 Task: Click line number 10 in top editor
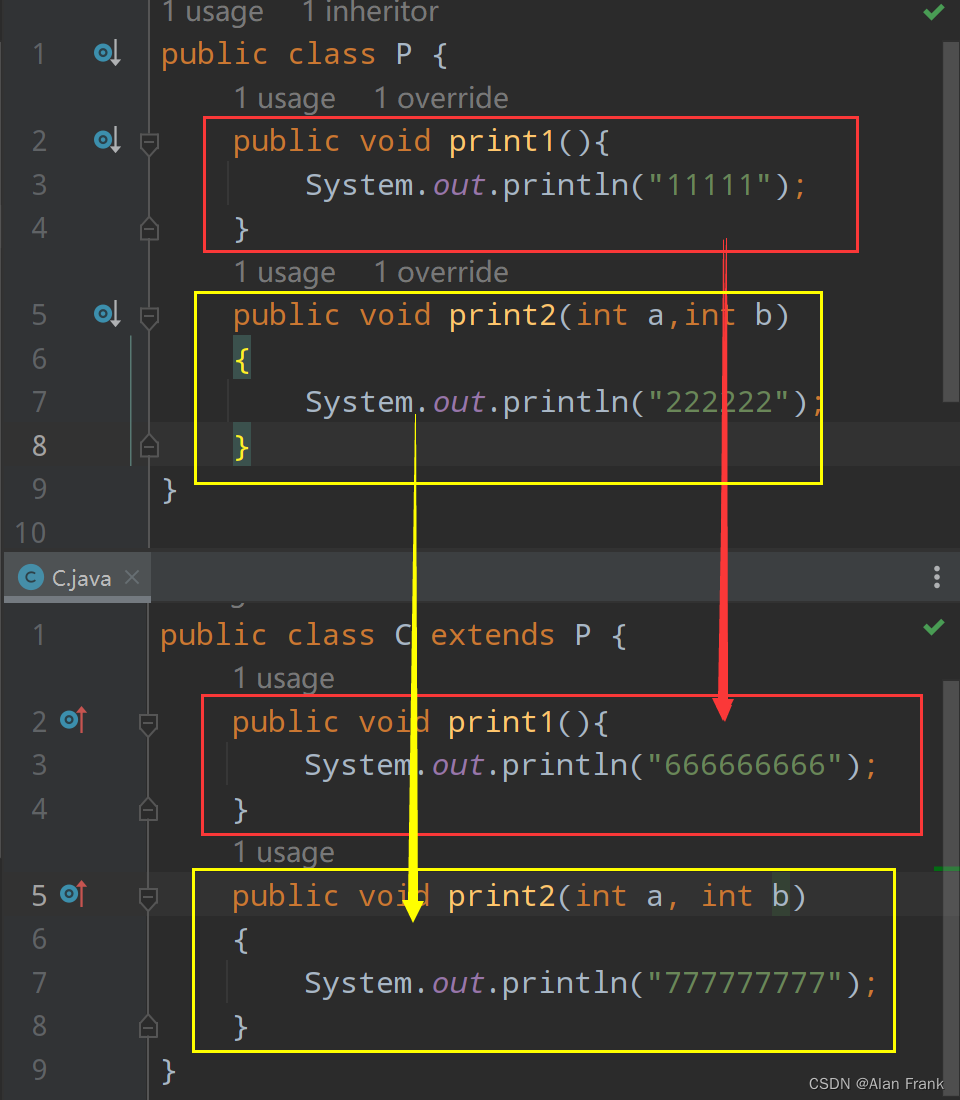(x=30, y=533)
